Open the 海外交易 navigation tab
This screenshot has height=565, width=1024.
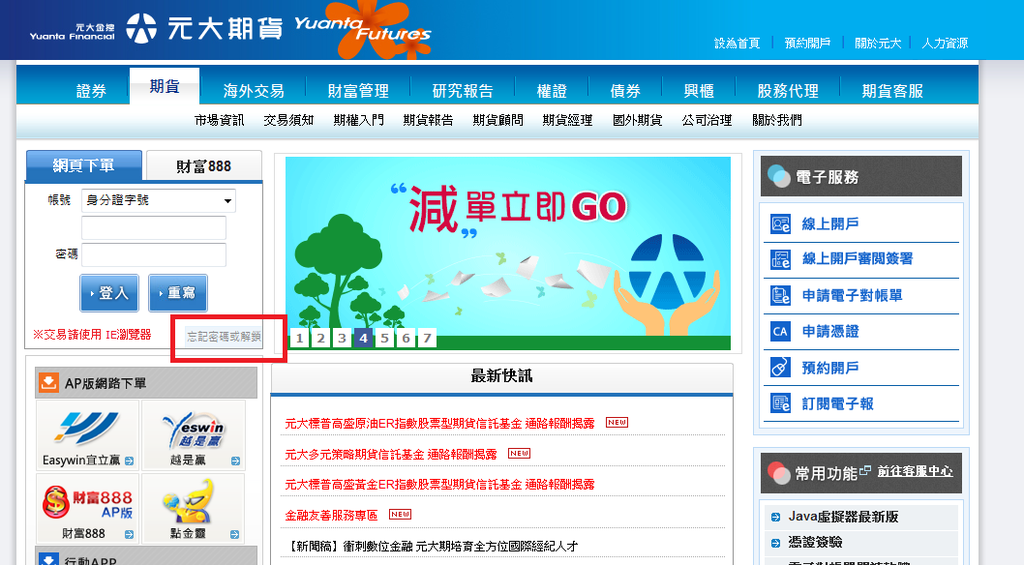254,91
